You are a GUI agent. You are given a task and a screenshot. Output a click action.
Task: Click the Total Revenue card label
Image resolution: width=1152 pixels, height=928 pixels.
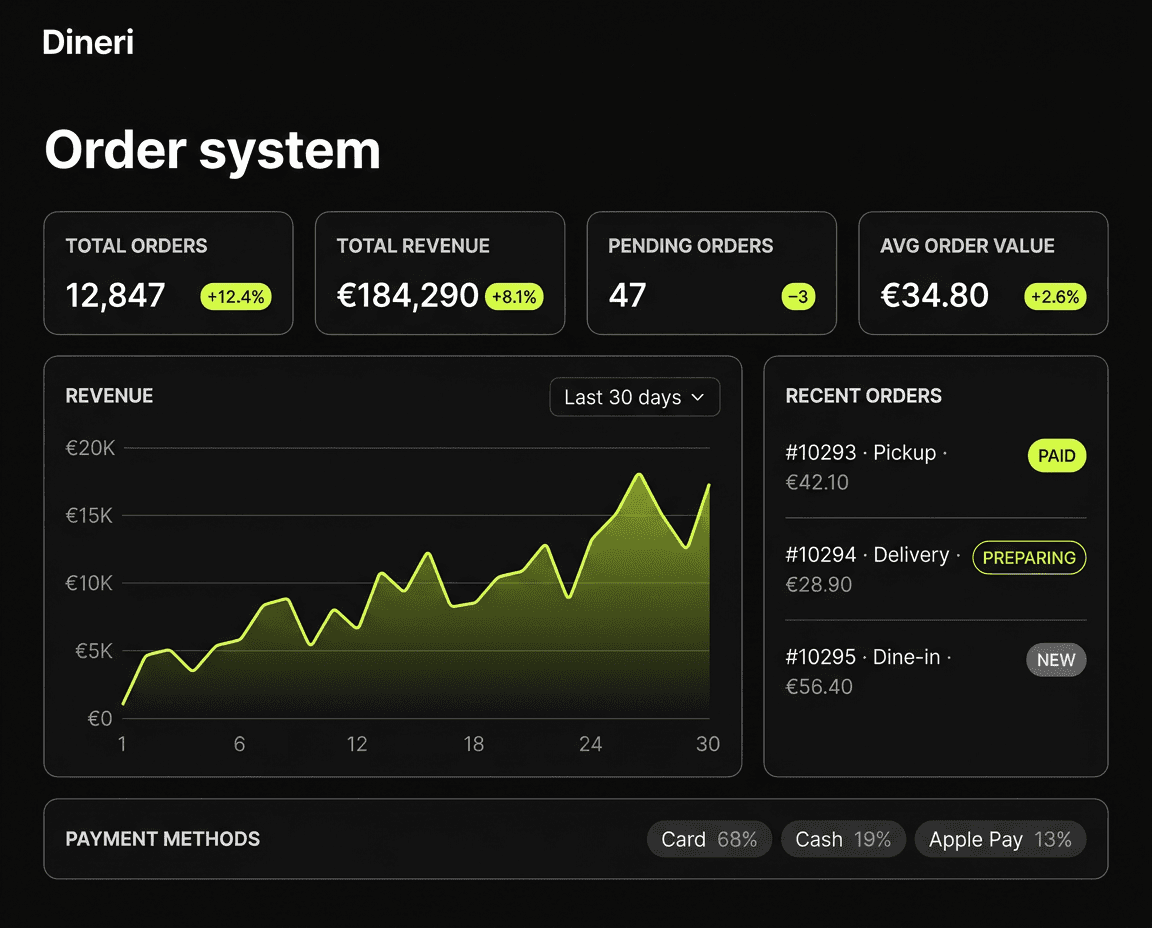click(x=413, y=245)
